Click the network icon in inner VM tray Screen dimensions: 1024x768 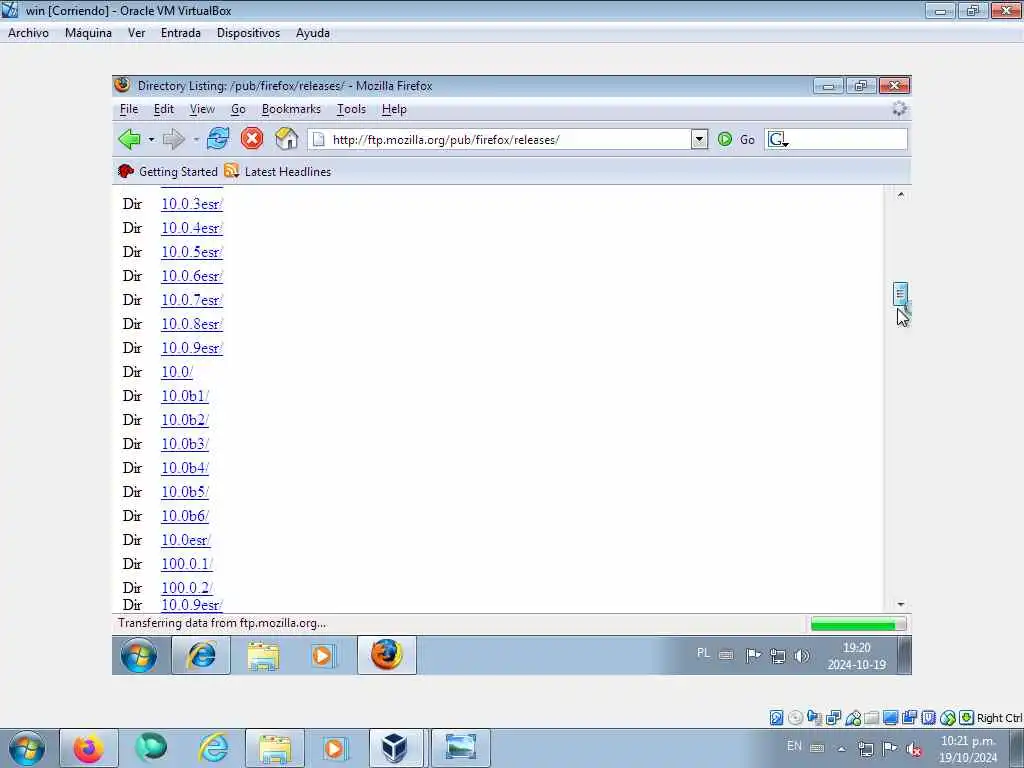click(x=777, y=656)
